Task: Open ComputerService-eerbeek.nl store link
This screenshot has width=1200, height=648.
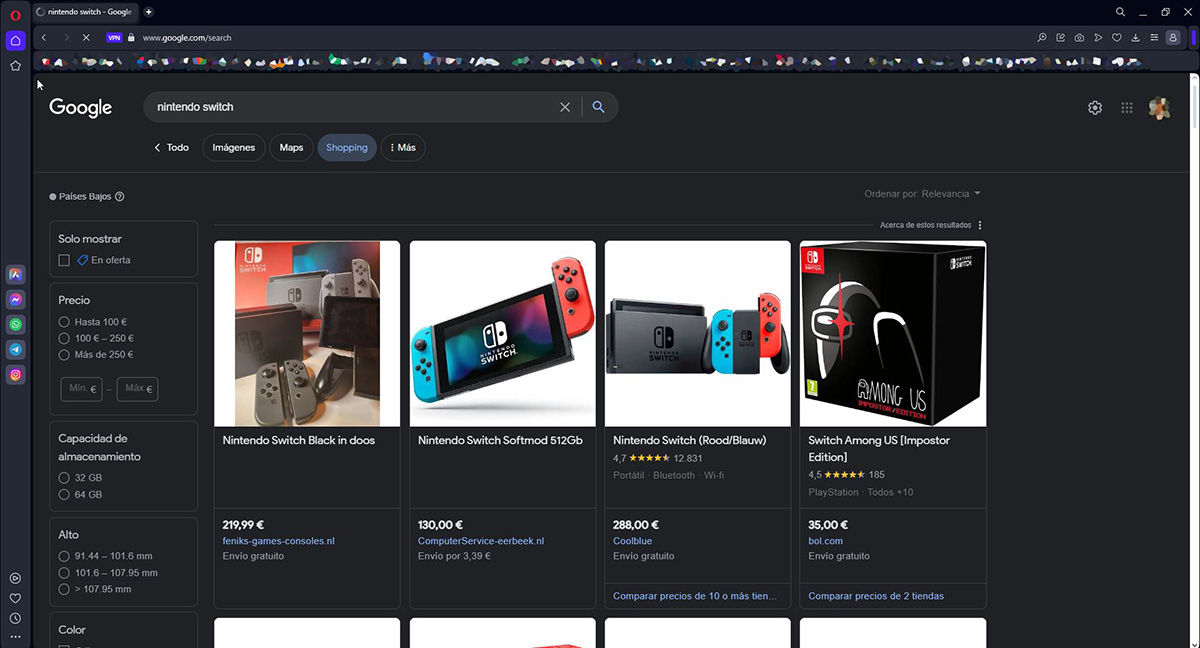Action: pos(481,541)
